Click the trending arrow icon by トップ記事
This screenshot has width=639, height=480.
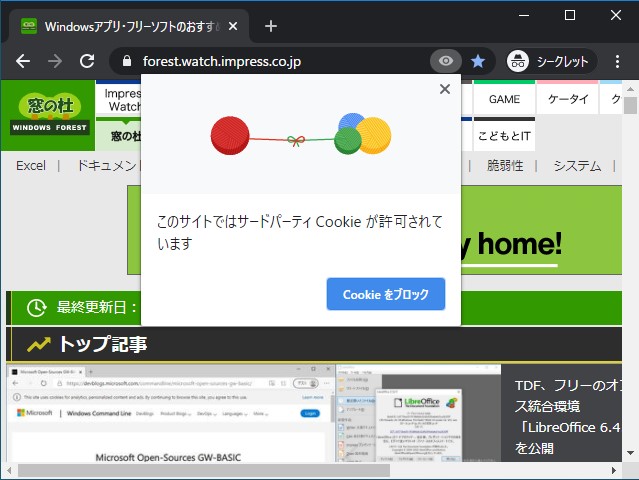(39, 344)
